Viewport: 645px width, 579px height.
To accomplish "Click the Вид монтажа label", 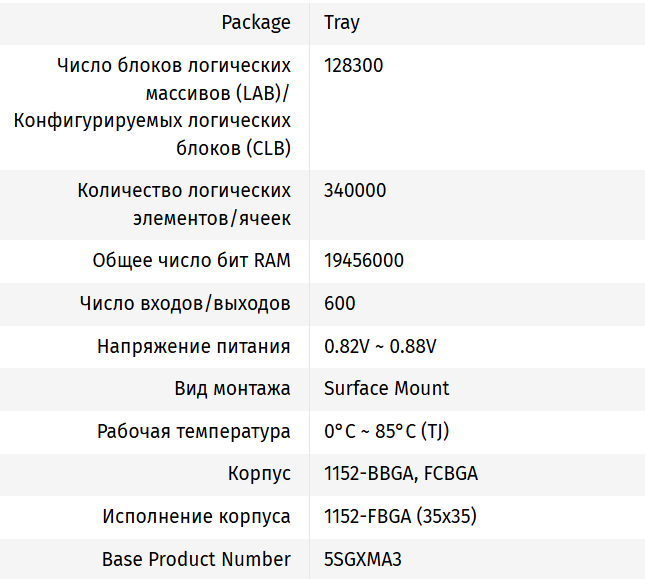I will [232, 388].
